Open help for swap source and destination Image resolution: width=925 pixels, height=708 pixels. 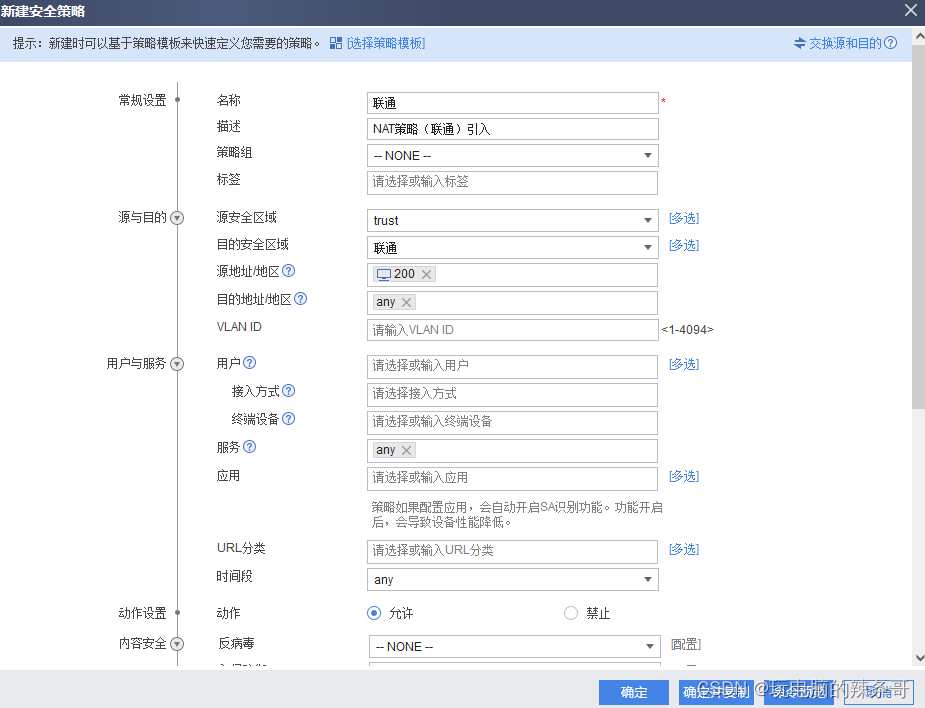[891, 42]
